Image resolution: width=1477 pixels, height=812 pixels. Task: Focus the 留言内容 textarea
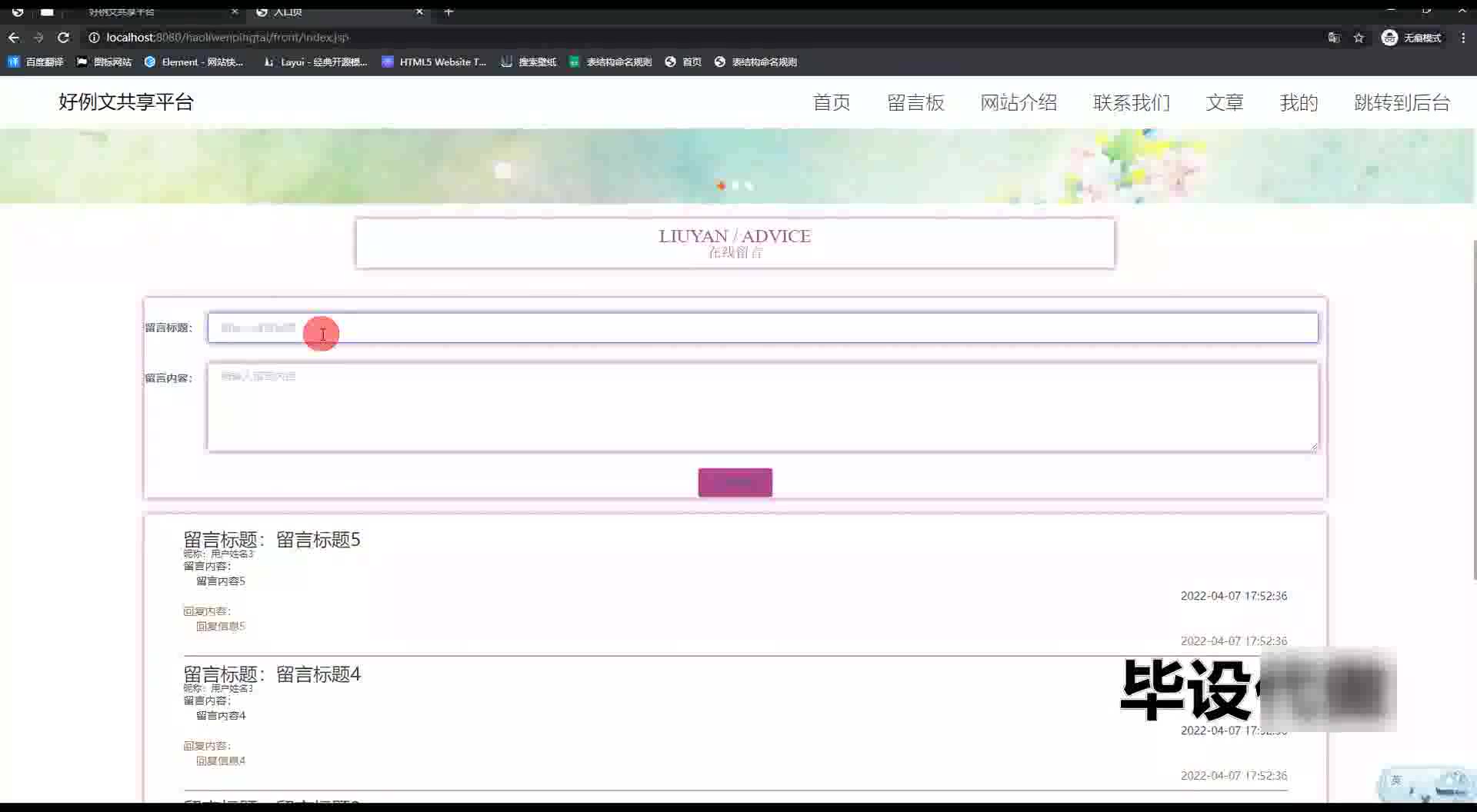click(762, 407)
